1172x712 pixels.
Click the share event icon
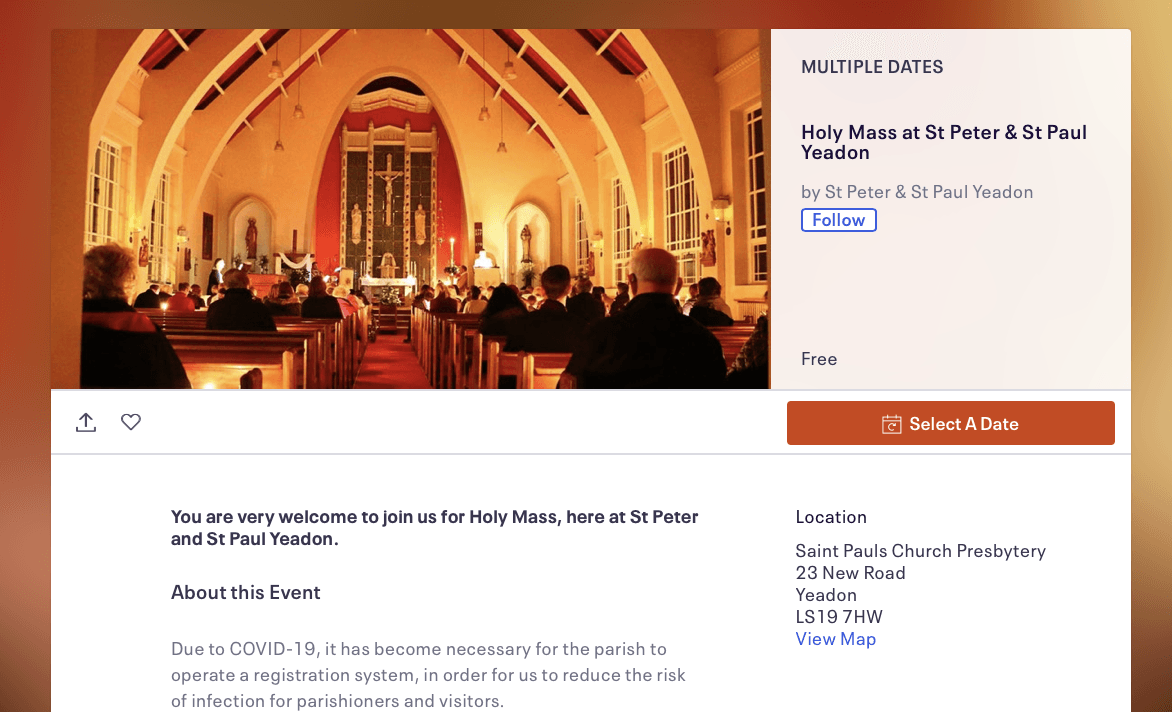(86, 422)
